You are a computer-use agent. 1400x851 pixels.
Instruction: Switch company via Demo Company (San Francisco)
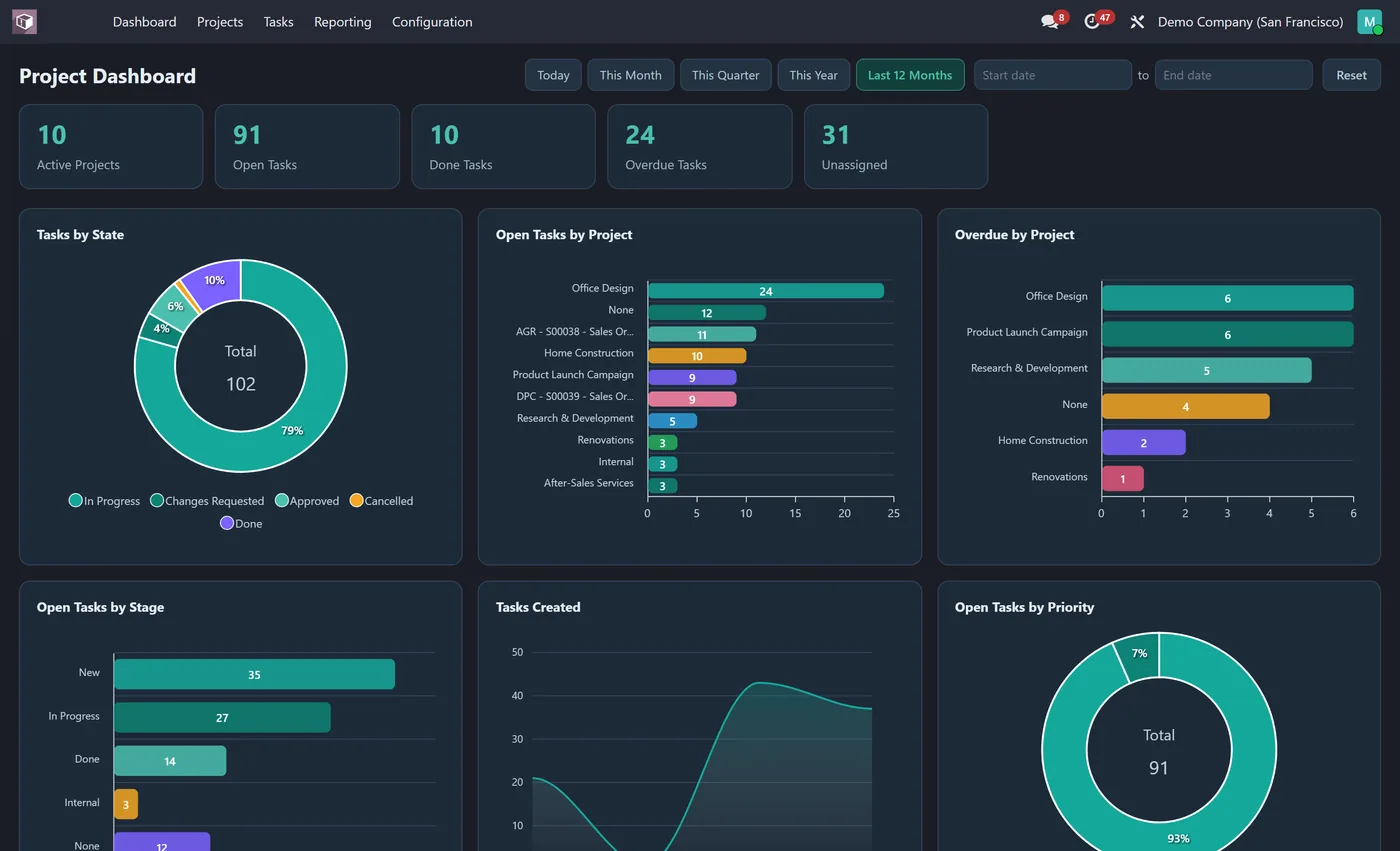1250,21
